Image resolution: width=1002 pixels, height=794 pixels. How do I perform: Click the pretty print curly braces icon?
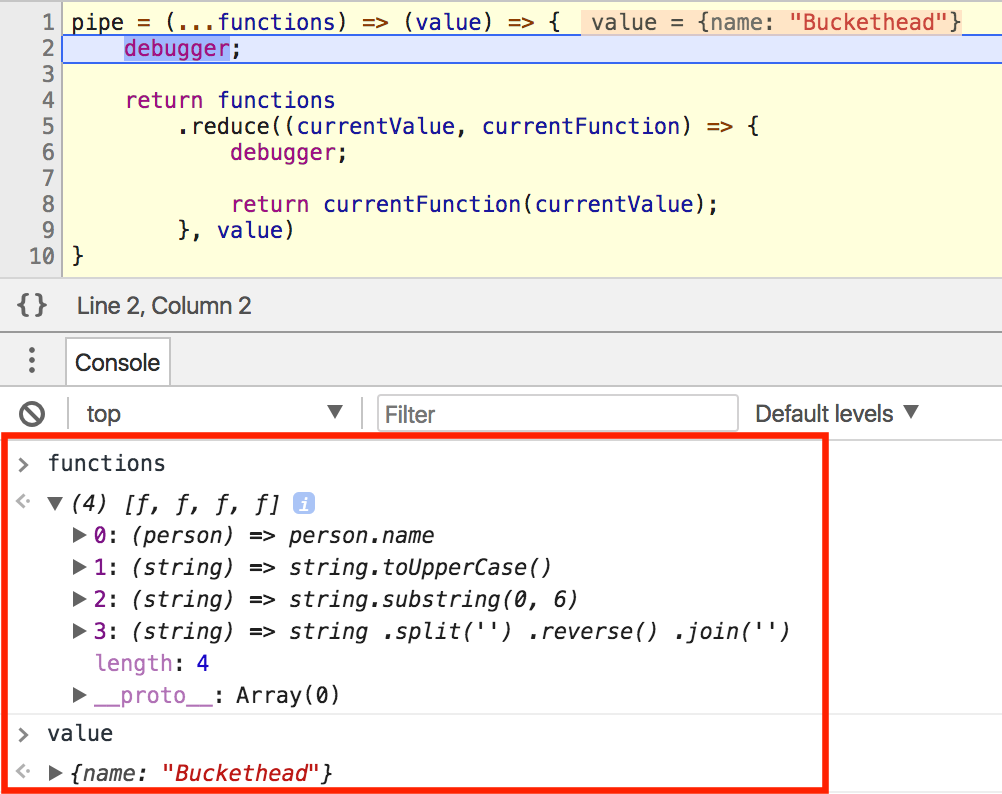click(x=31, y=305)
